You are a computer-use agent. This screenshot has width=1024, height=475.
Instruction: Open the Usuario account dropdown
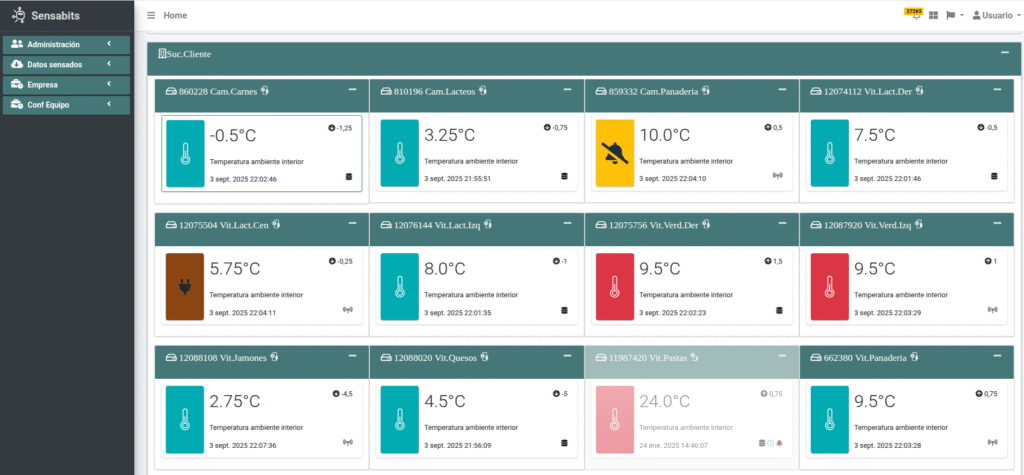click(x=996, y=16)
